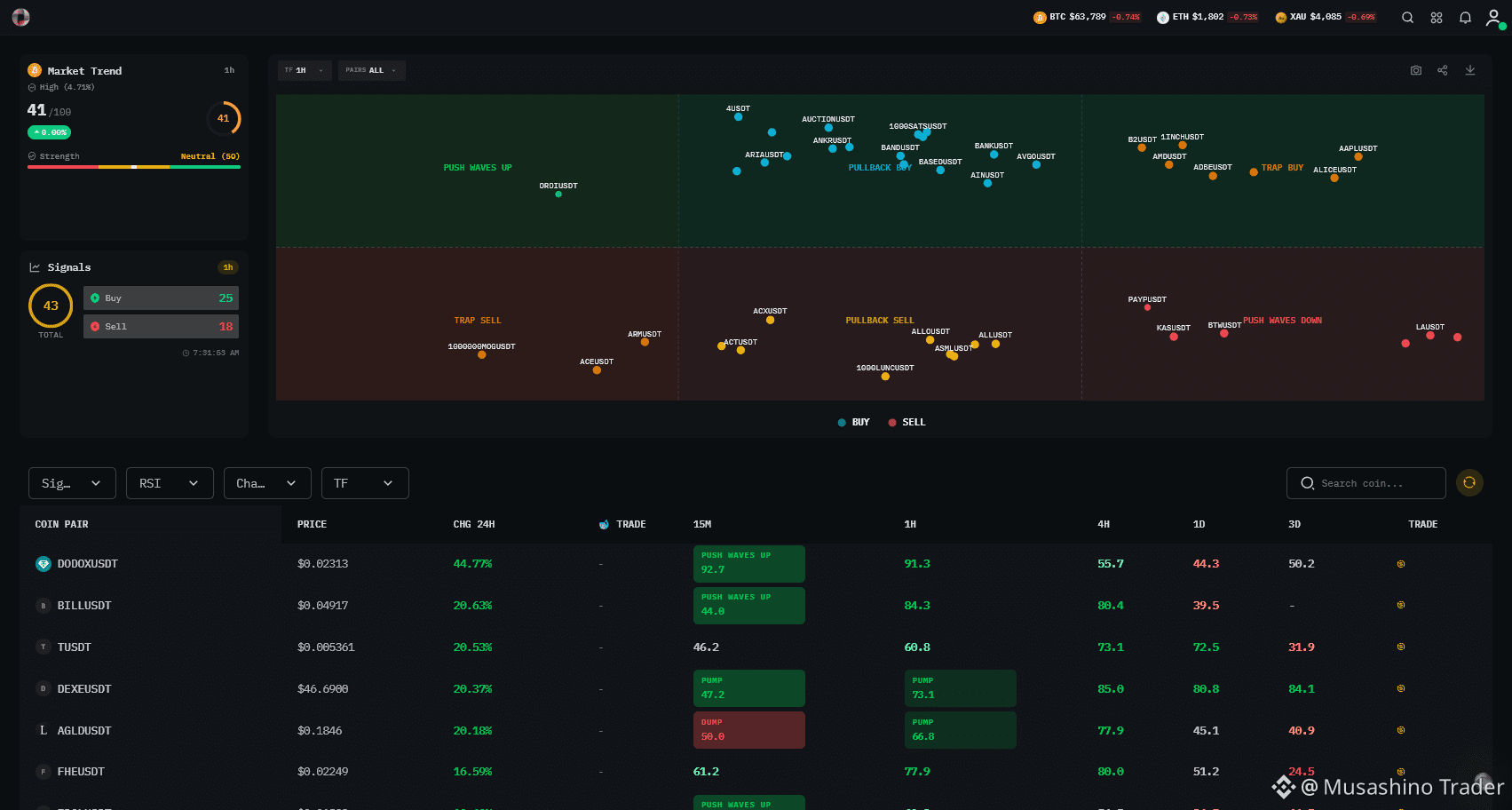The height and width of the screenshot is (810, 1512).
Task: Click the ETH coin icon in ticker
Action: point(1162,18)
